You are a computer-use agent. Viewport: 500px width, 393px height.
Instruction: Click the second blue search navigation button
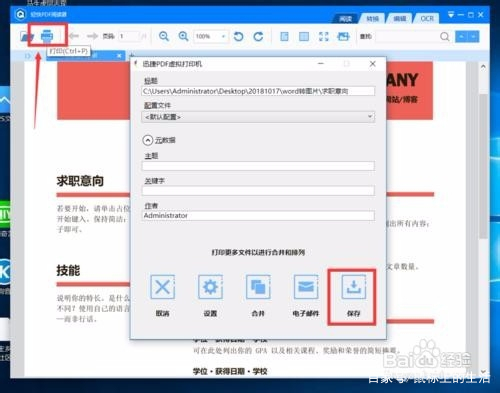[473, 36]
